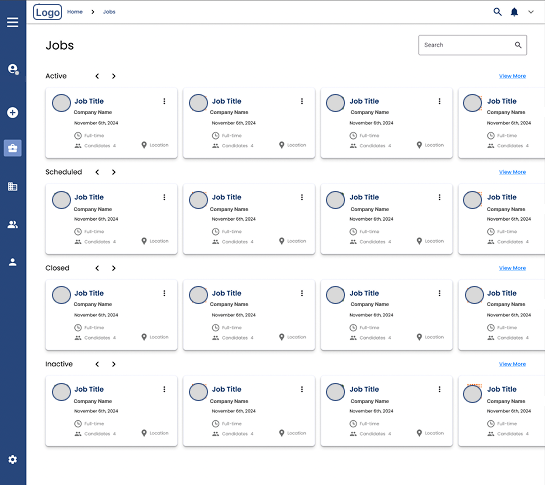
Task: Open Job Title on first Closed card
Action: point(89,293)
